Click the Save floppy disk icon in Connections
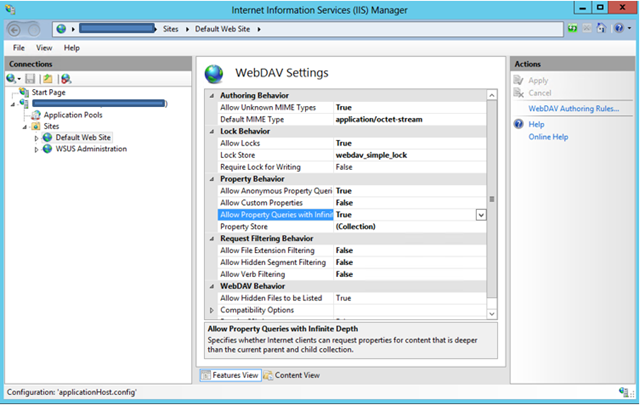 [30, 78]
